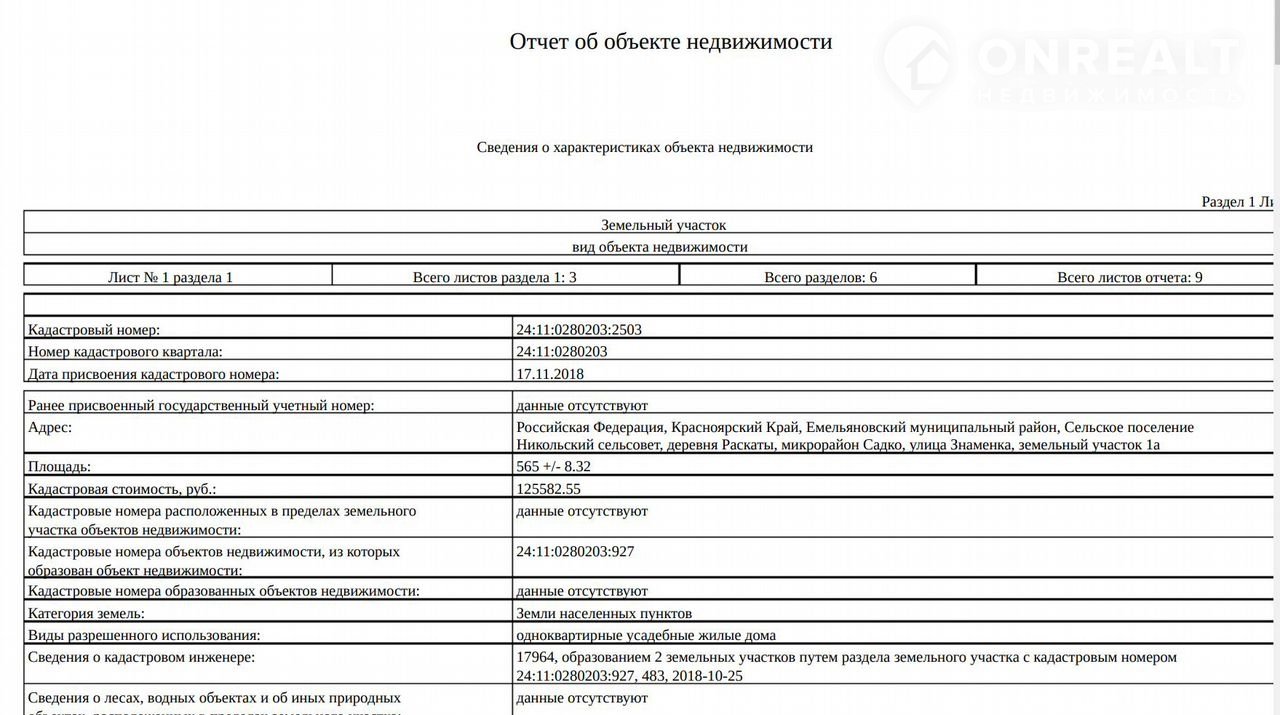1280x715 pixels.
Task: Select the cadastral number value 24:11:0280203:2503
Action: pyautogui.click(x=578, y=329)
